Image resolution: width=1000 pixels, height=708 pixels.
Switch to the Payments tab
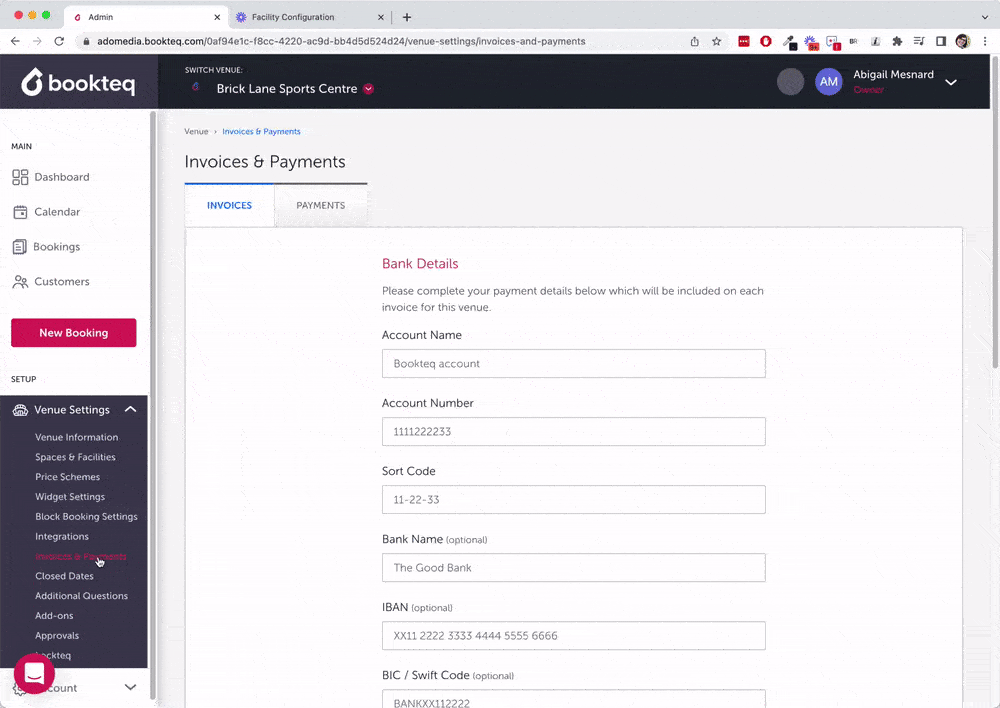320,206
